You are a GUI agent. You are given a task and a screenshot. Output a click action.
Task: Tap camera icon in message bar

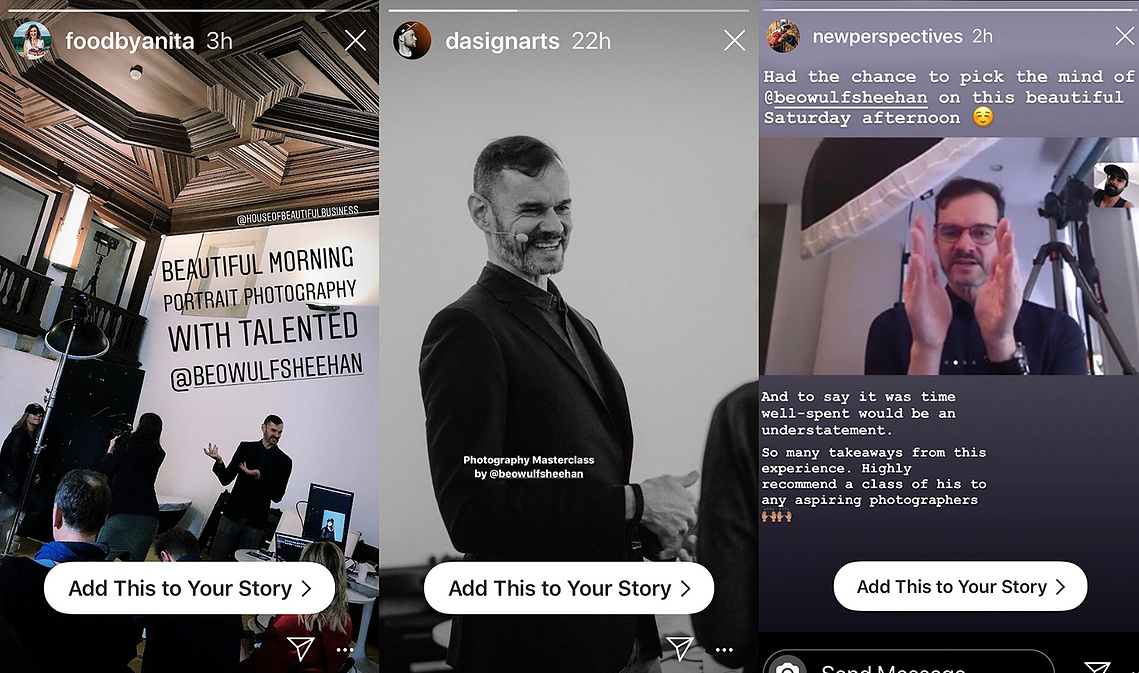pos(788,666)
